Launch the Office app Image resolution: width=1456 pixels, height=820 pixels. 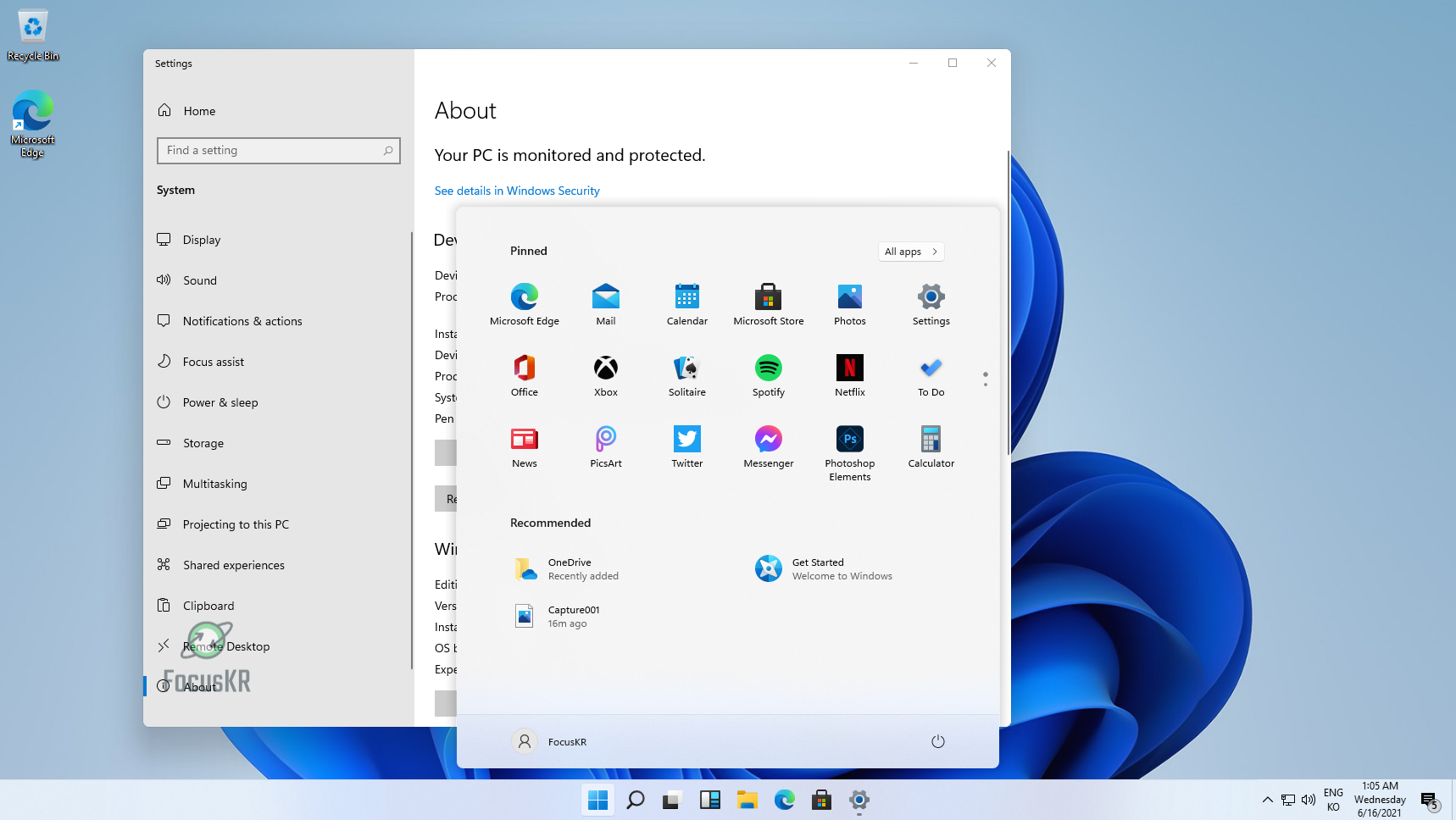click(x=525, y=376)
